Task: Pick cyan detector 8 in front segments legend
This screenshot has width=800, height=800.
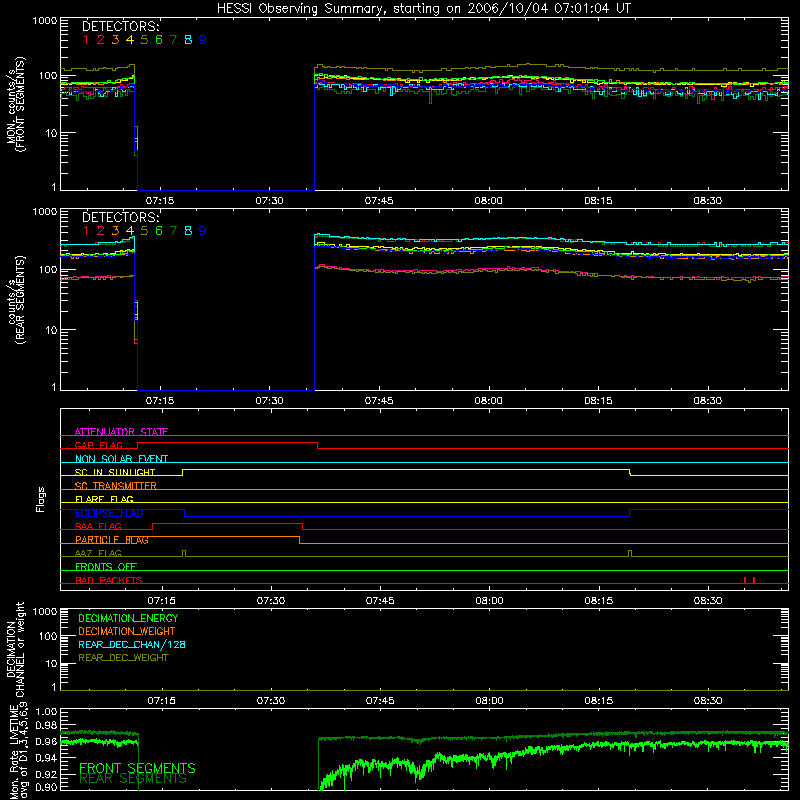Action: (188, 40)
